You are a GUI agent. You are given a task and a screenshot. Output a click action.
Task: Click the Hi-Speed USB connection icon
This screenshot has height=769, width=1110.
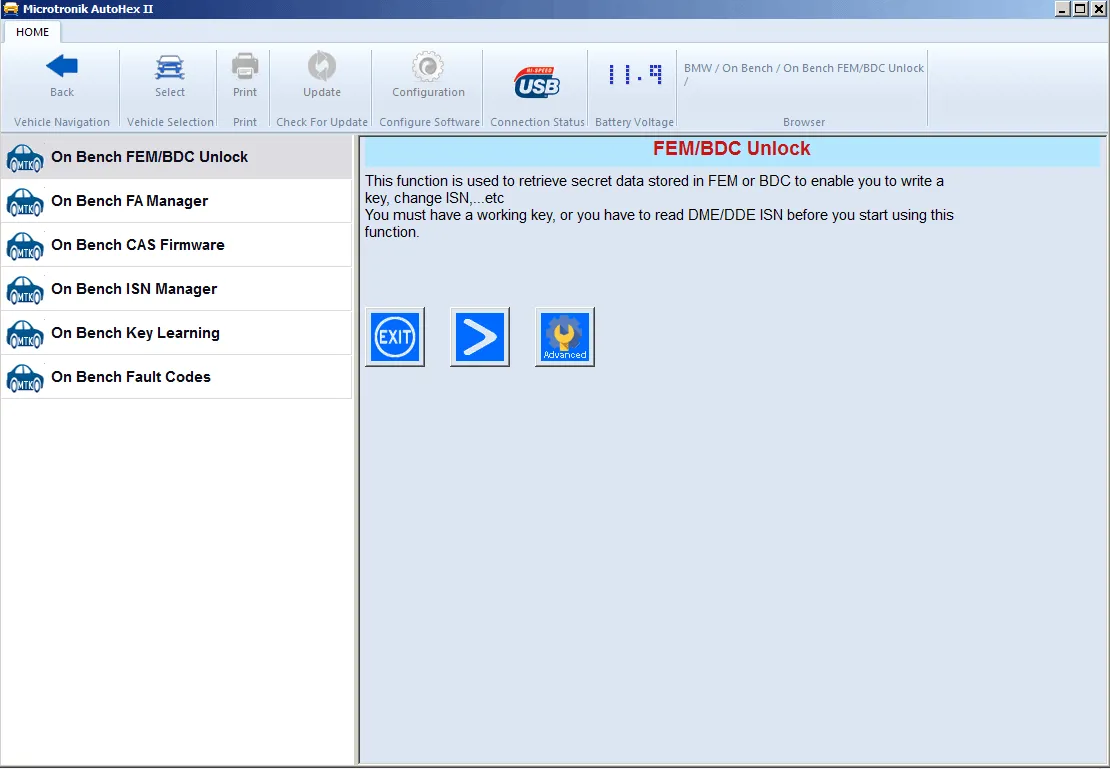tap(537, 82)
